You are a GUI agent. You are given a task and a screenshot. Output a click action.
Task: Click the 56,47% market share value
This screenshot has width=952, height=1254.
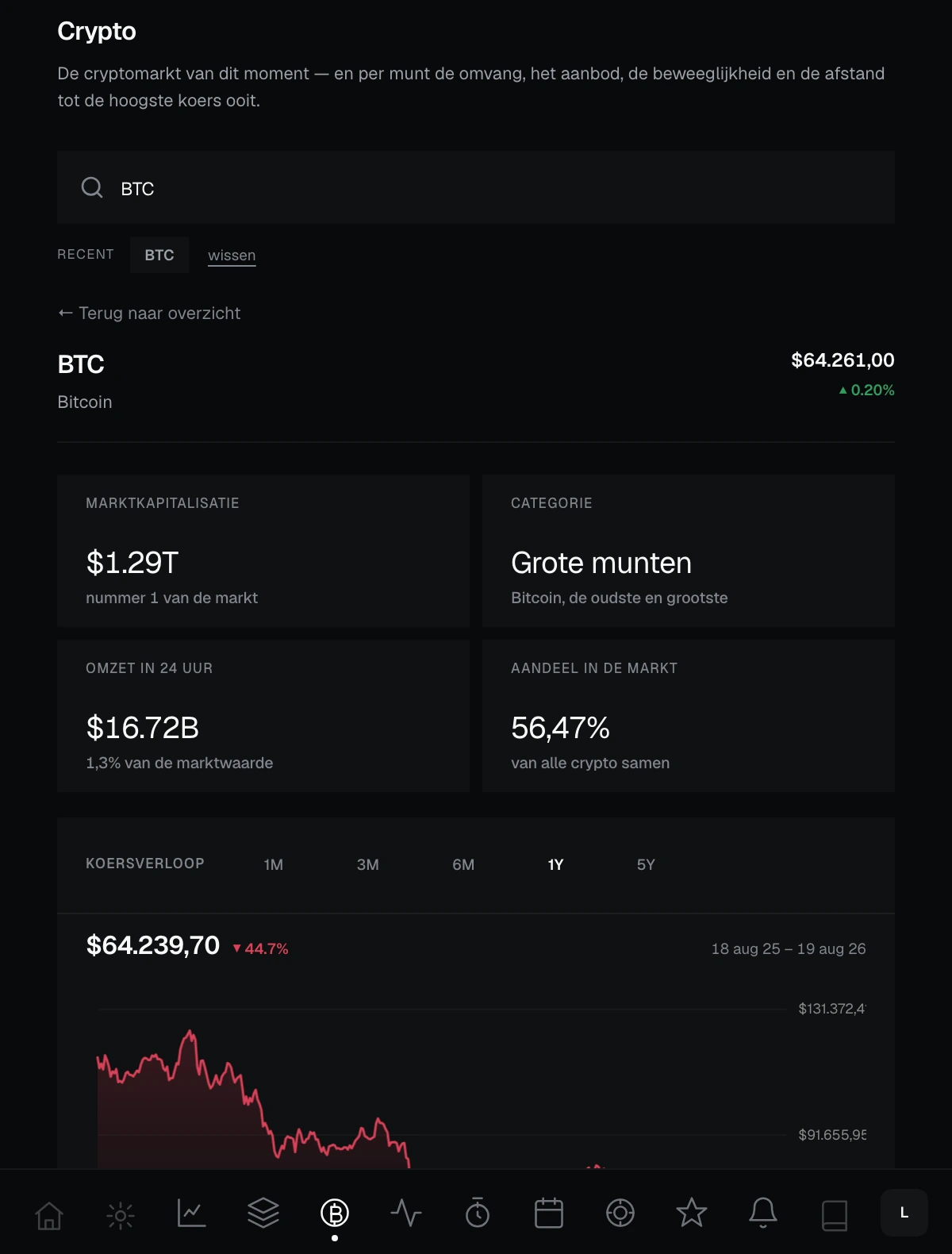tap(560, 728)
